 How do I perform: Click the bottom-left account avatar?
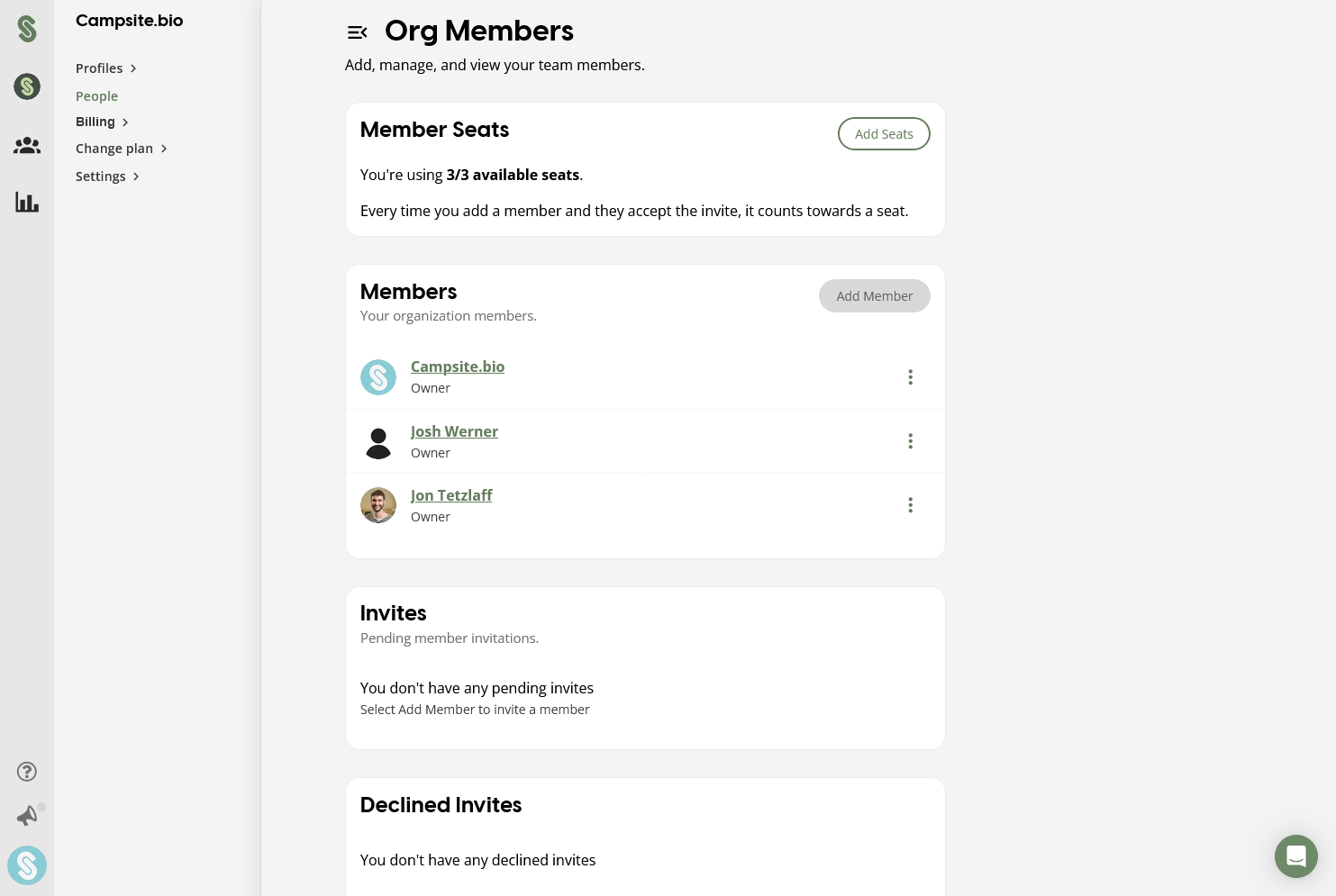(27, 865)
